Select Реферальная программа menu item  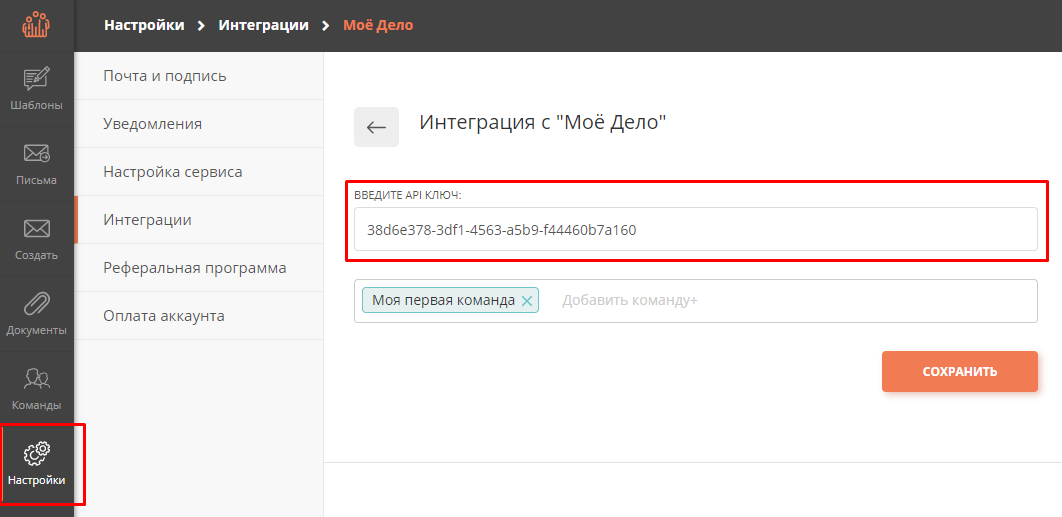[198, 268]
